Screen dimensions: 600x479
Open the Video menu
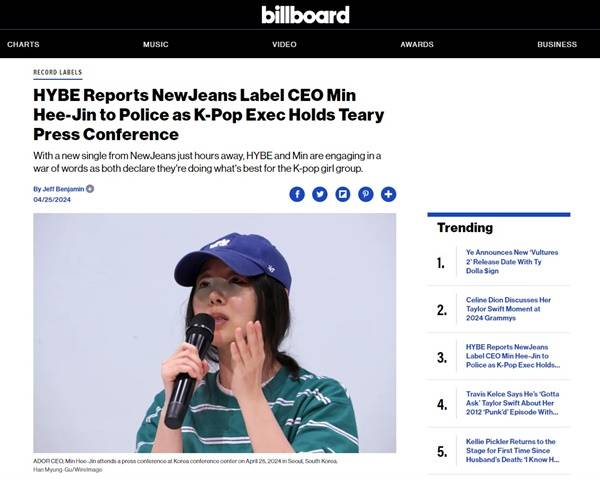tap(284, 44)
